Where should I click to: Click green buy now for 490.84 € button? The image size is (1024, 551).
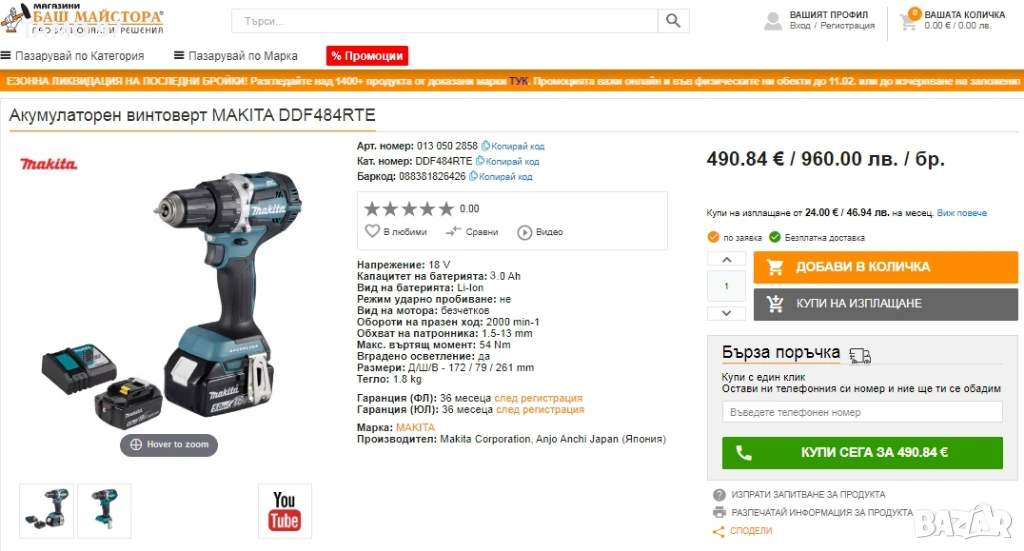(x=862, y=452)
